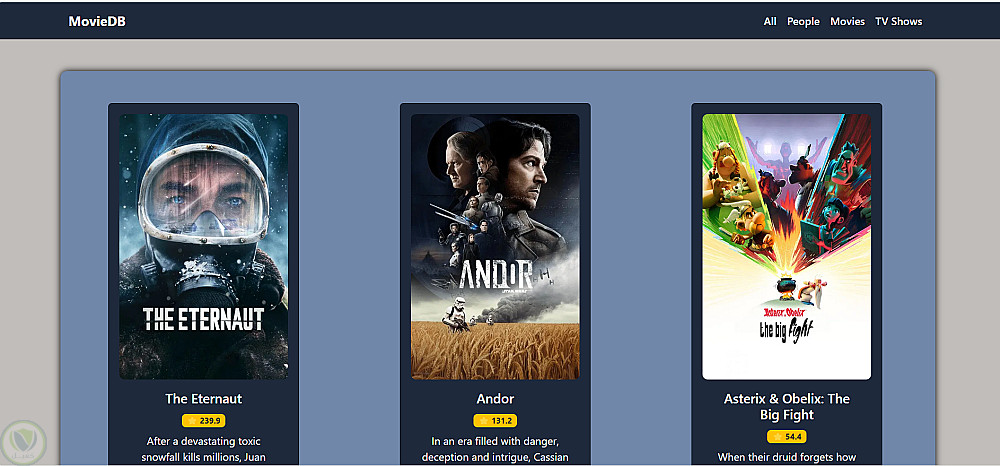Switch to TV Shows section
The height and width of the screenshot is (466, 1000).
(899, 22)
